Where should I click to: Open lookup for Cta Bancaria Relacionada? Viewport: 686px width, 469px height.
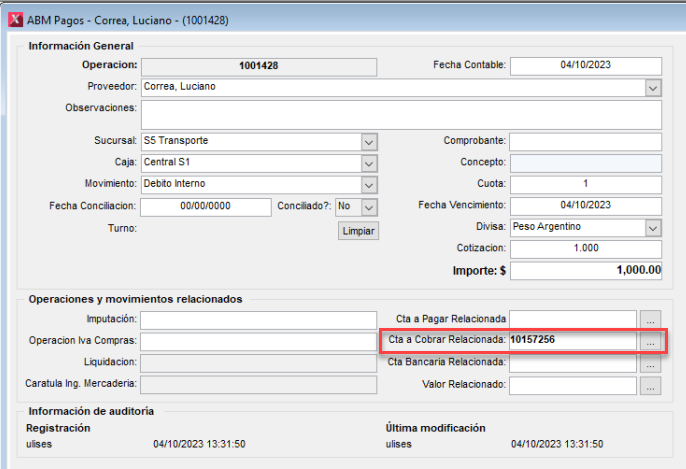651,362
